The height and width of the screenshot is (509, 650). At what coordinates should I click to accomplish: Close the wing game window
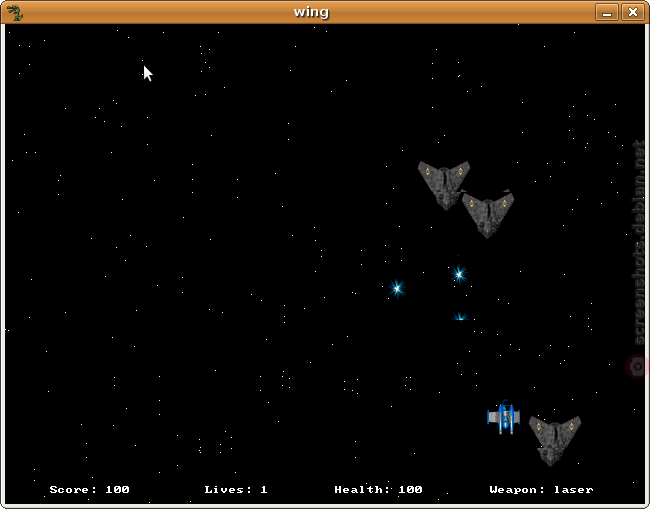633,12
